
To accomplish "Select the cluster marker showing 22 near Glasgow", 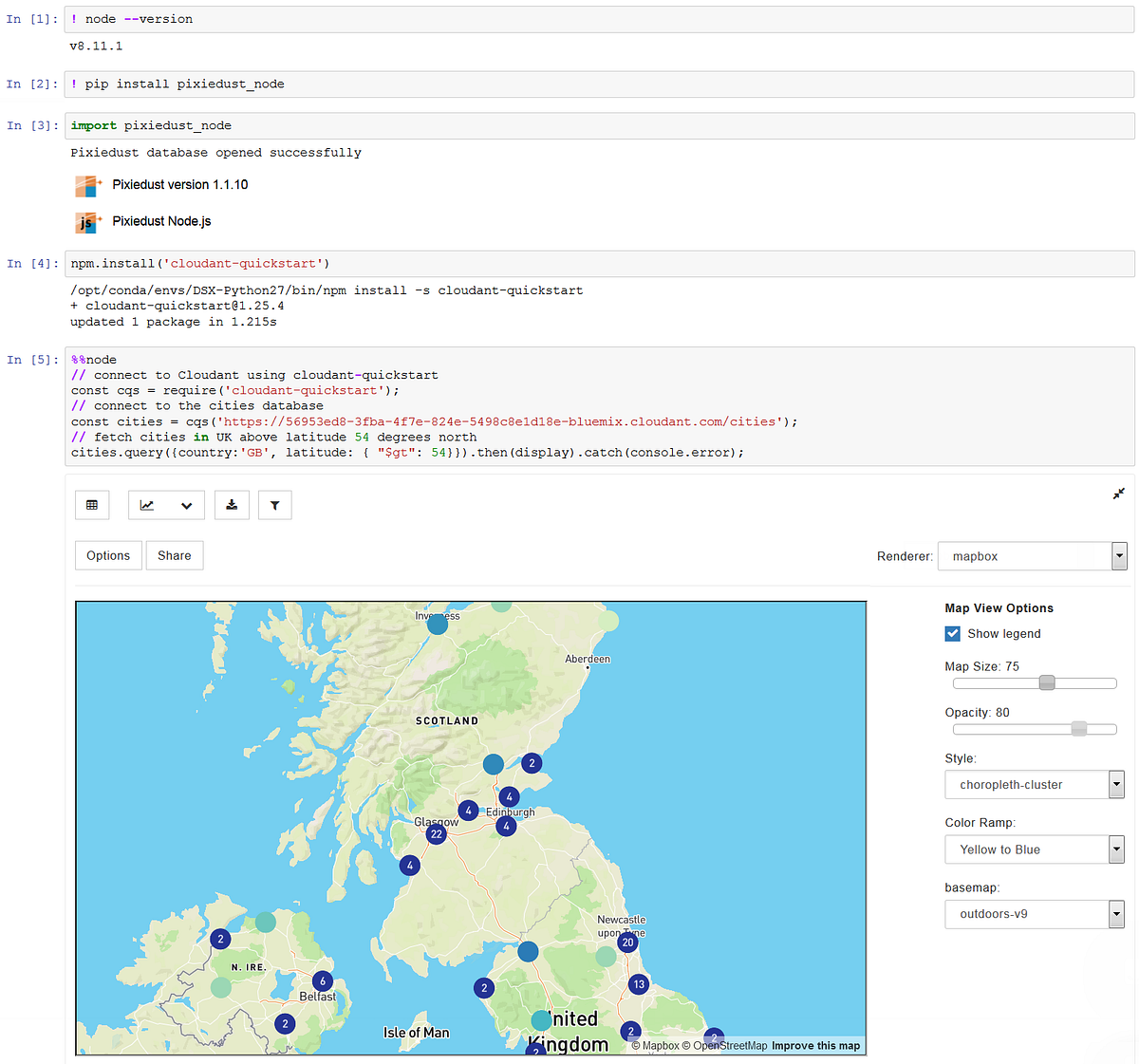I will pyautogui.click(x=436, y=833).
